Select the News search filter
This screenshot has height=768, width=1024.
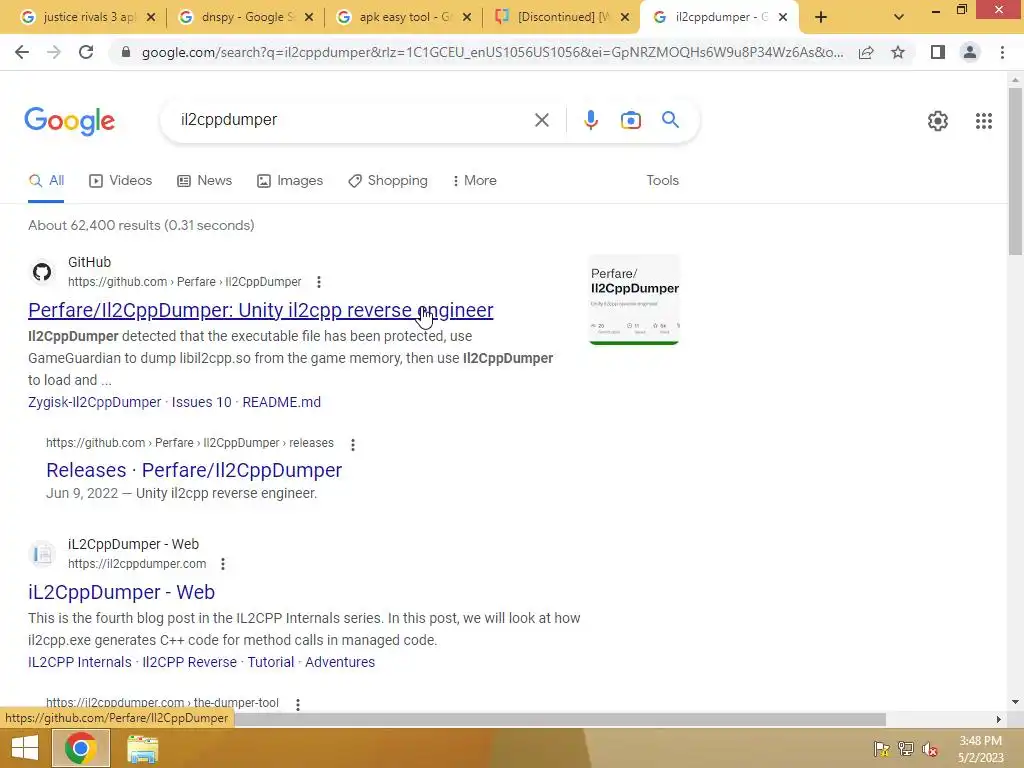click(x=204, y=180)
